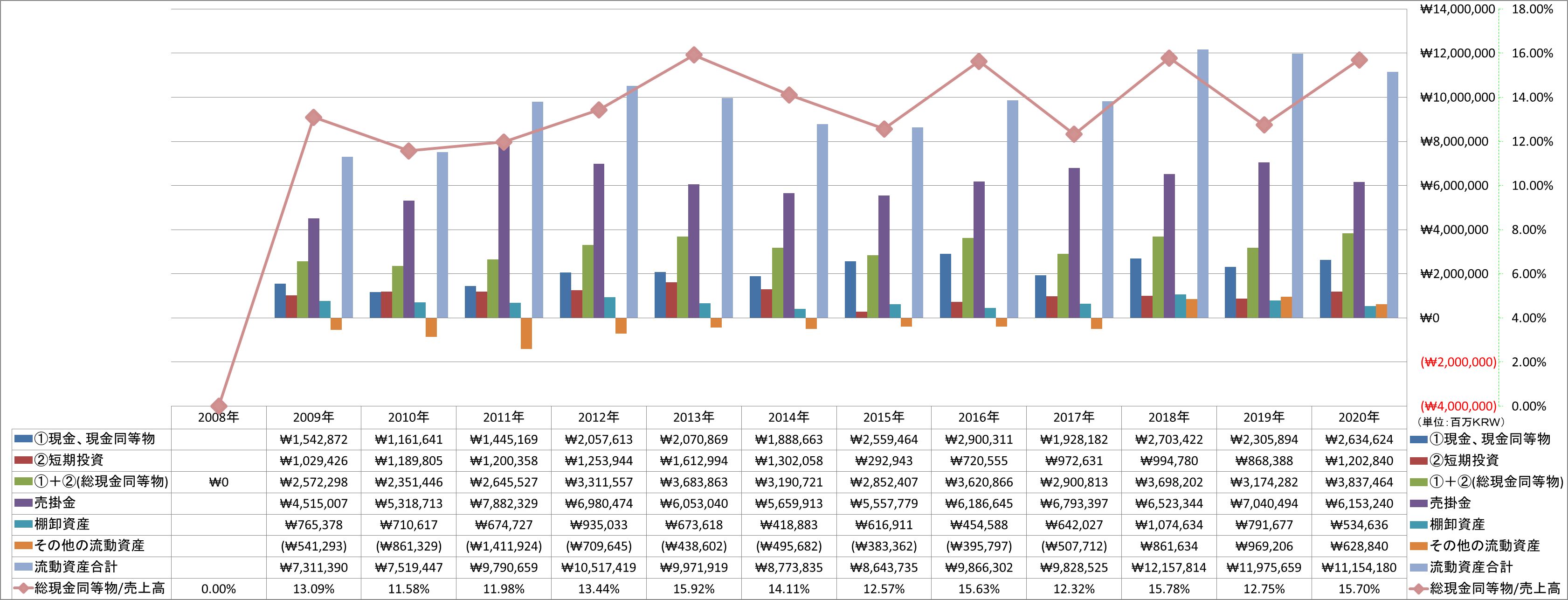Screen dimensions: 1568x600
Task: Click the purple 売掛金 bar for 2011年
Action: pos(504,231)
